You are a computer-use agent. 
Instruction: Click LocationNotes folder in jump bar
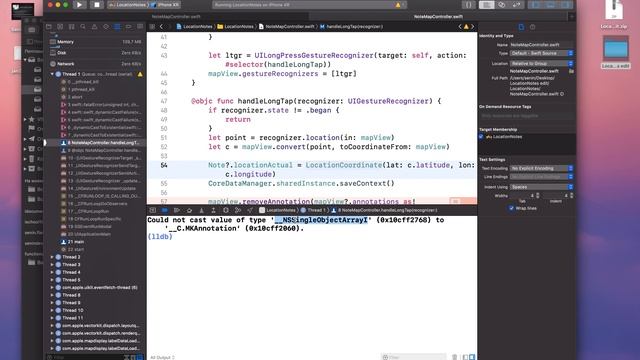pos(236,27)
